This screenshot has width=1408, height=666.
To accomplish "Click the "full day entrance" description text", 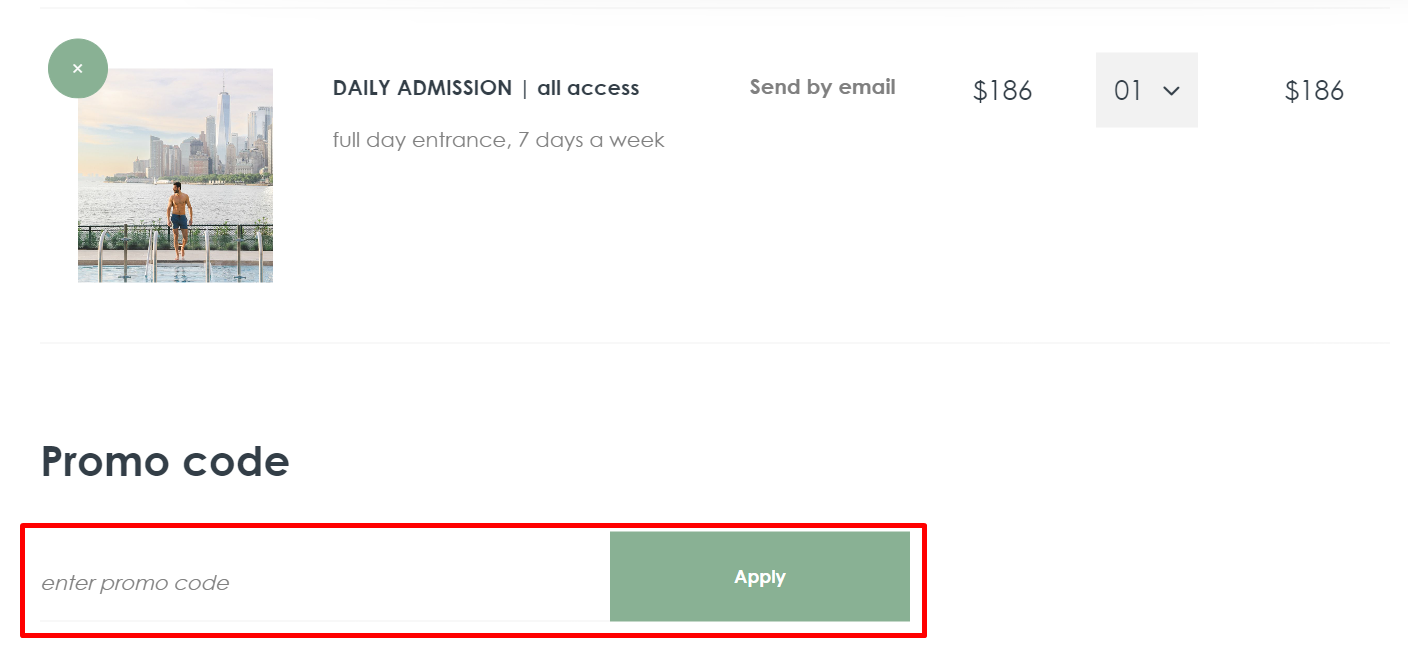I will click(x=419, y=140).
